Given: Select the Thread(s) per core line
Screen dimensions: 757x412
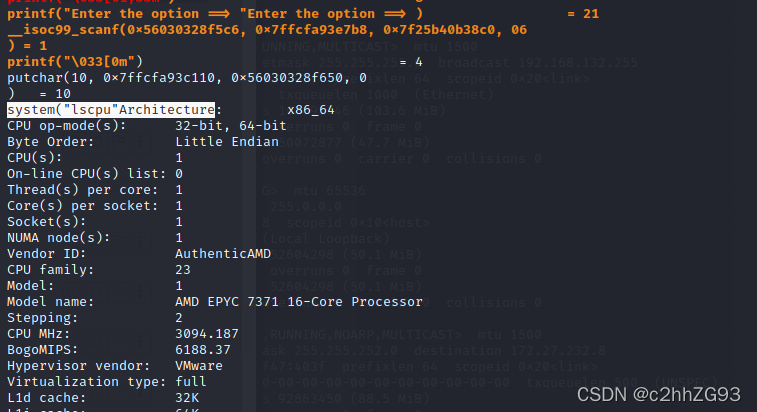Looking at the screenshot, I should pos(95,189).
